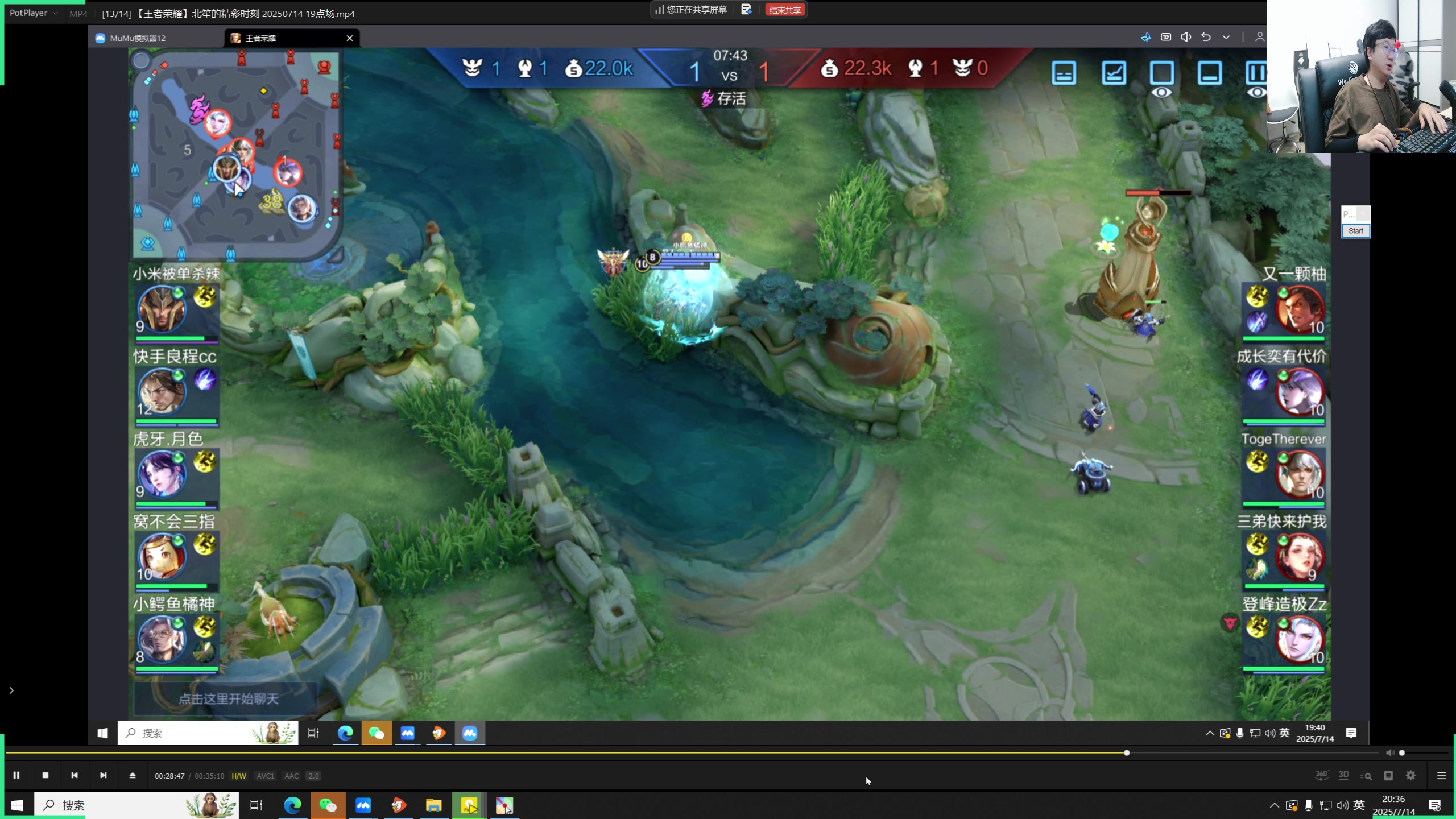Stop playback with the PotPlayer stop button
The image size is (1456, 819).
coord(45,775)
